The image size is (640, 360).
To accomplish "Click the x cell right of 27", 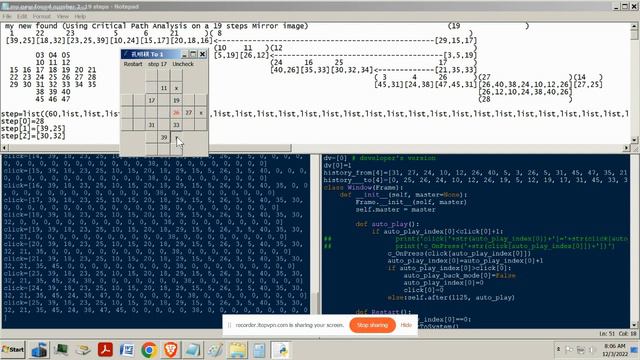I will click(200, 112).
